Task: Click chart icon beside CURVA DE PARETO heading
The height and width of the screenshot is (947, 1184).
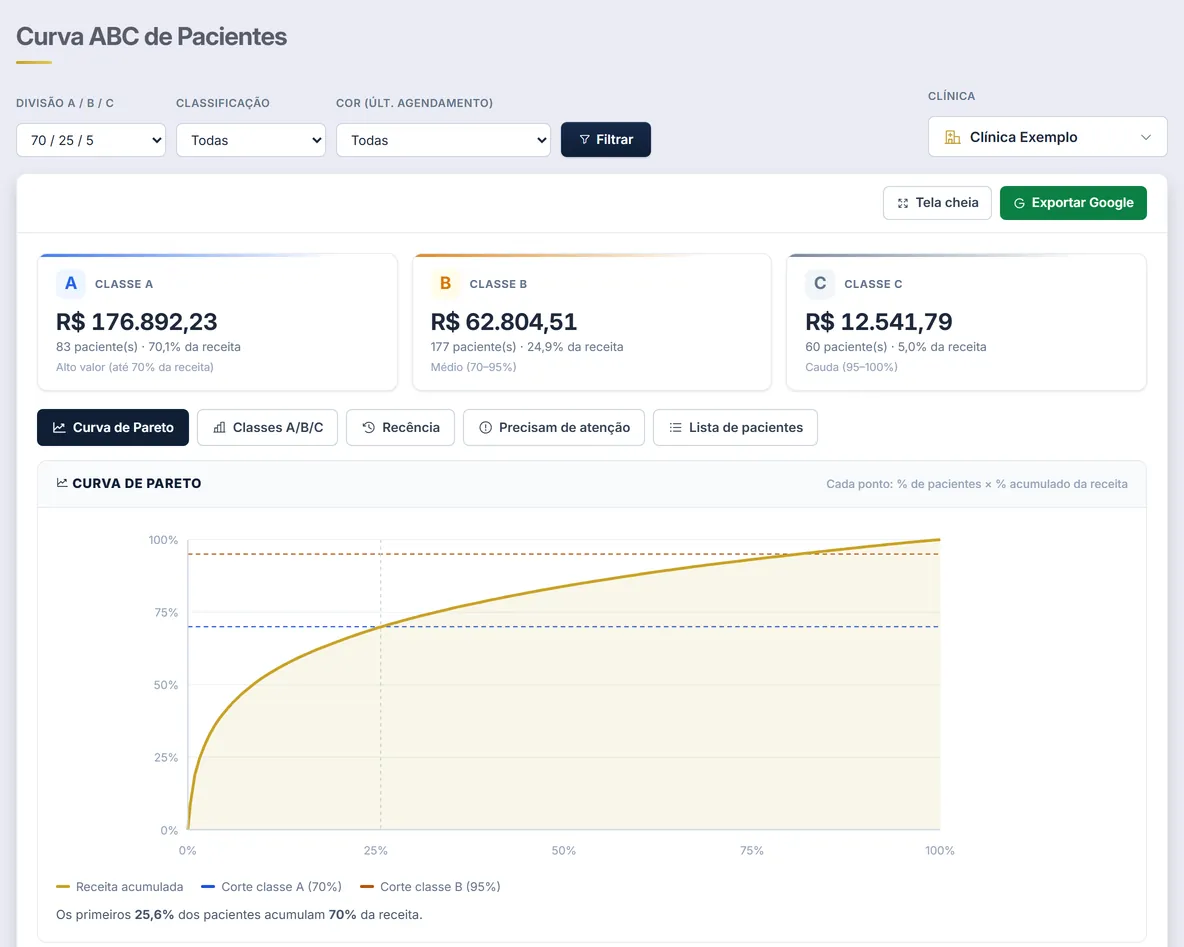Action: [62, 483]
